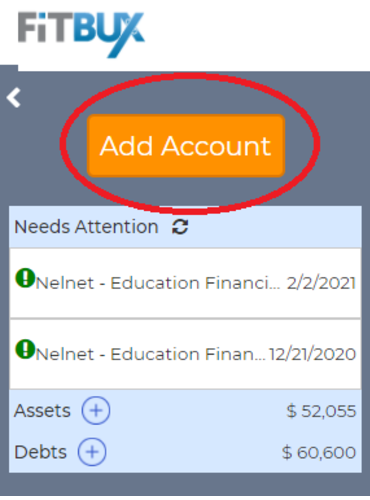The height and width of the screenshot is (500, 370).
Task: Open Nelnet - Education Finan... account dated 12/21/2020
Action: point(151,354)
